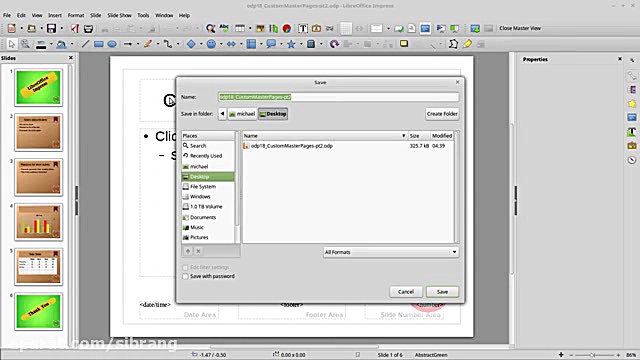This screenshot has width=640, height=360.
Task: Open the Lines and Arrows dropdown arrow
Action: pos(138,44)
